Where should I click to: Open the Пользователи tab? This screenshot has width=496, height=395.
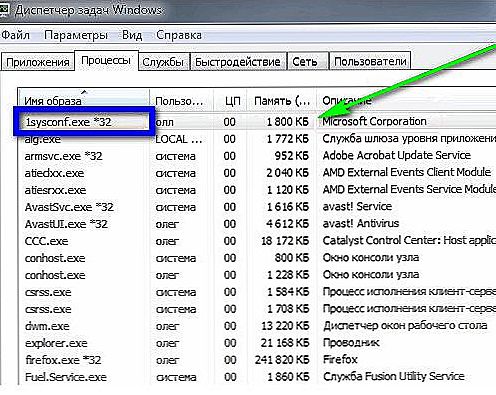(370, 62)
